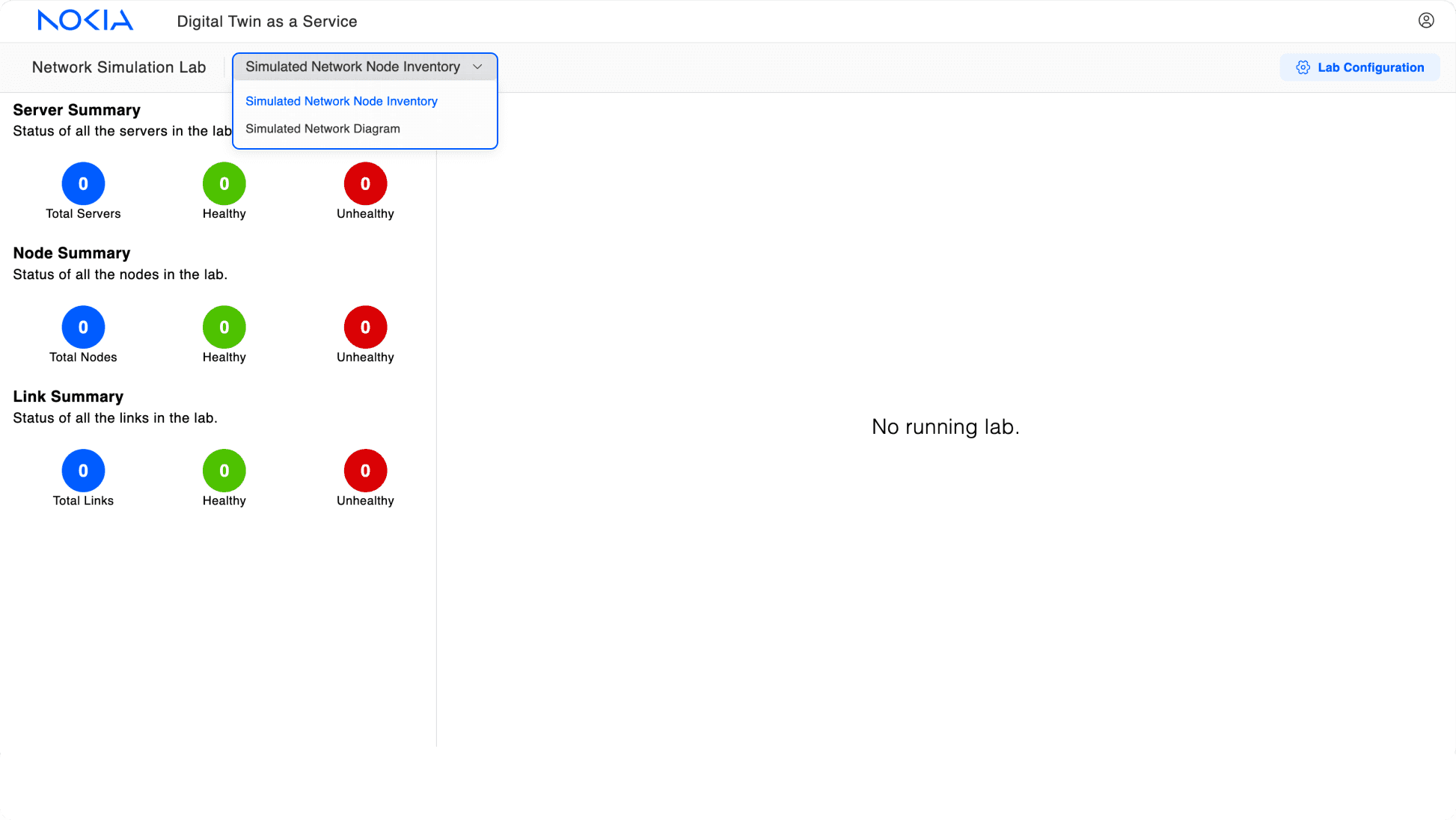Collapse the Simulated Network Node Inventory dropdown

352,67
